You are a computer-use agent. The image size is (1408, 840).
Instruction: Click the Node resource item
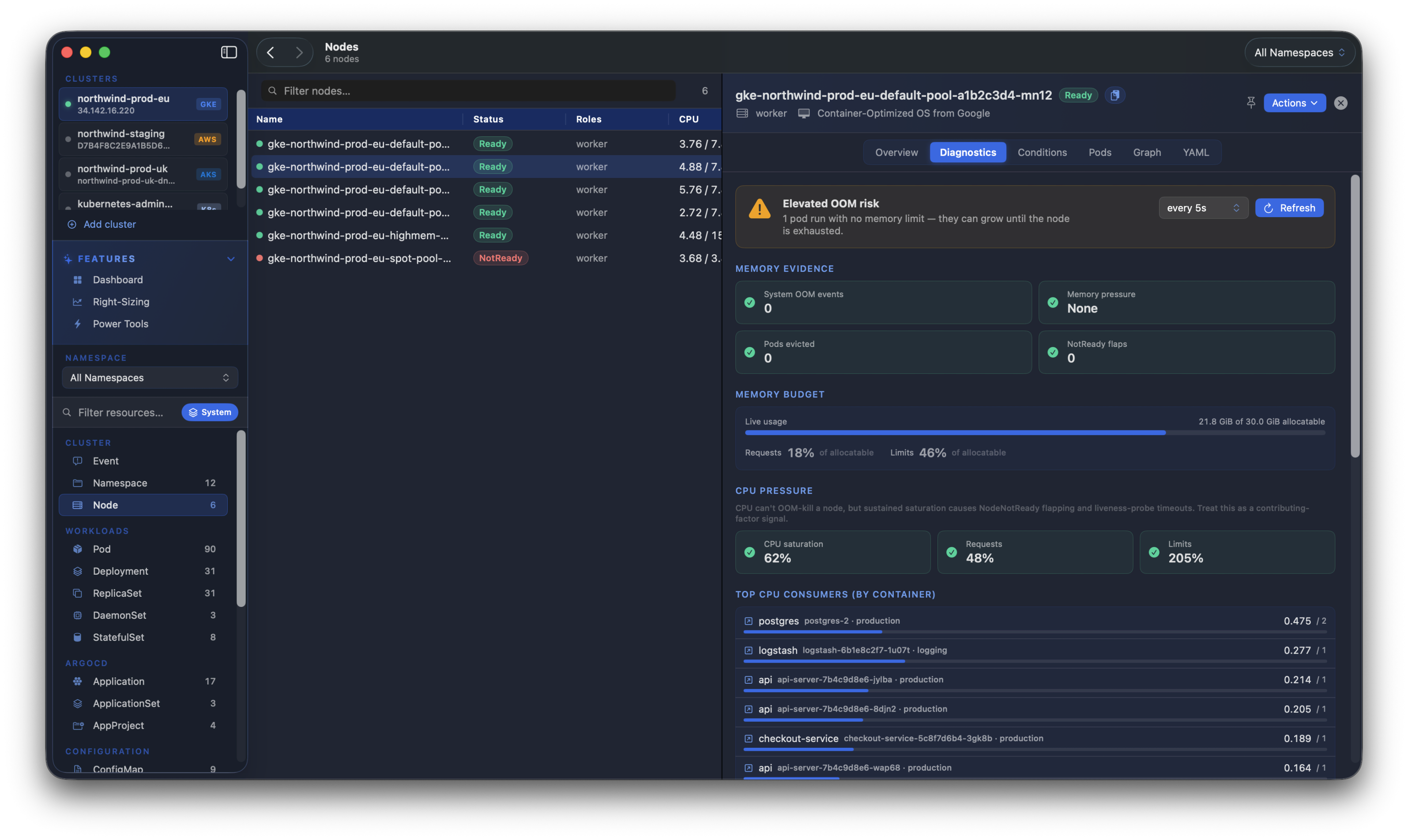tap(143, 505)
